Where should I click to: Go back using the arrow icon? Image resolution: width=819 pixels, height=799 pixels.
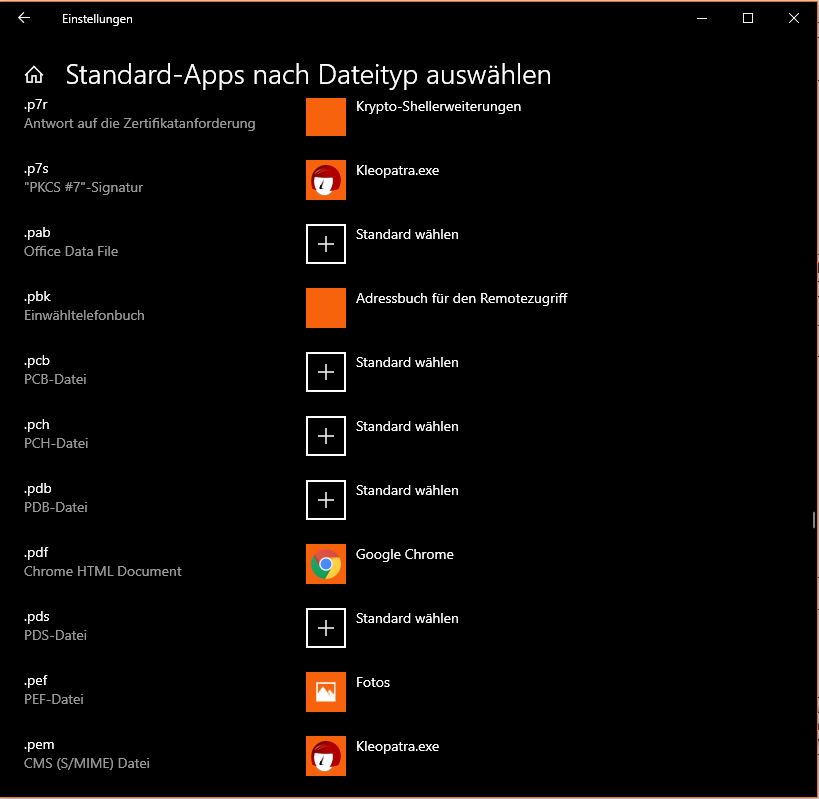pyautogui.click(x=24, y=18)
